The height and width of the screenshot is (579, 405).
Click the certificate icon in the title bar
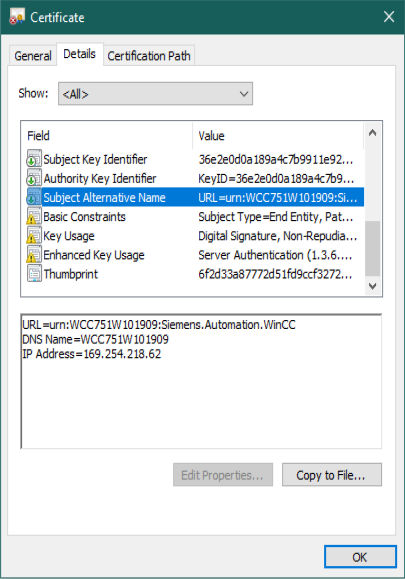click(17, 17)
